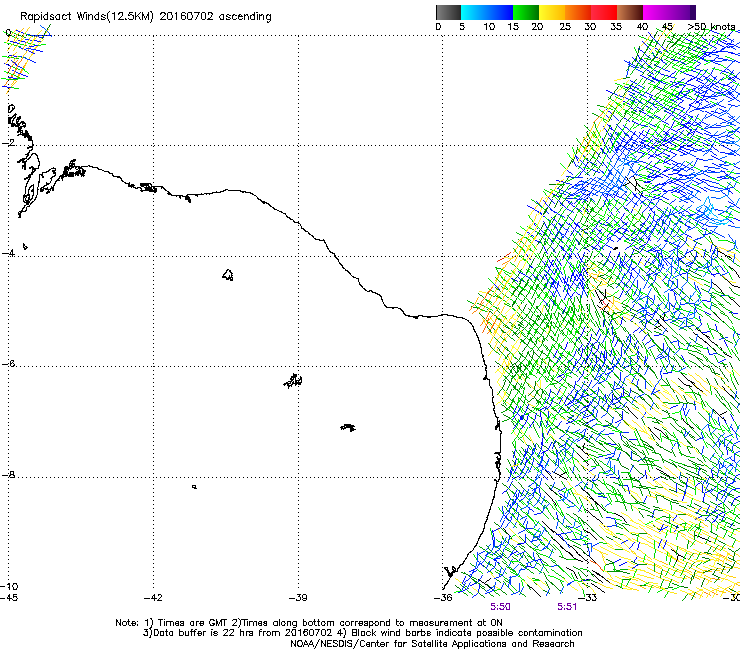This screenshot has width=740, height=650.
Task: Click the island outline on the -39 longitude line
Action: 294,380
